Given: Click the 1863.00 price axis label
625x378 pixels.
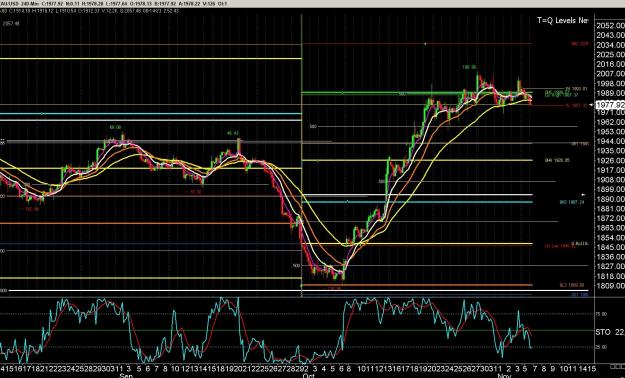Looking at the screenshot, I should pos(611,228).
